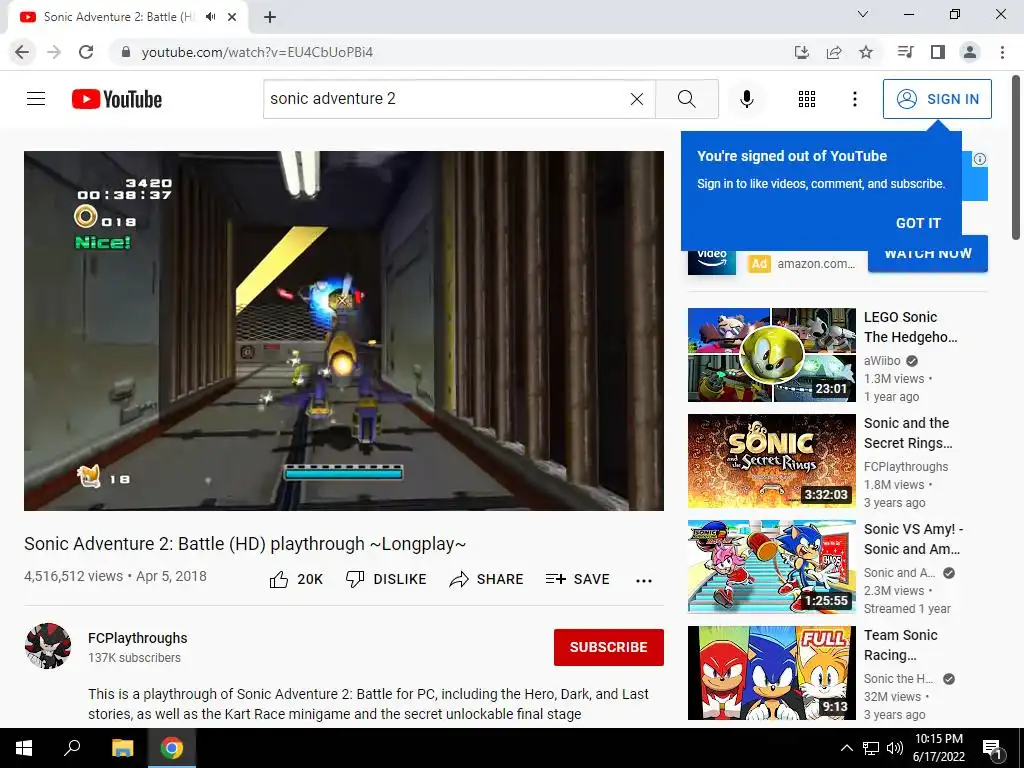Start voice search with microphone icon
This screenshot has width=1024, height=768.
click(x=746, y=99)
